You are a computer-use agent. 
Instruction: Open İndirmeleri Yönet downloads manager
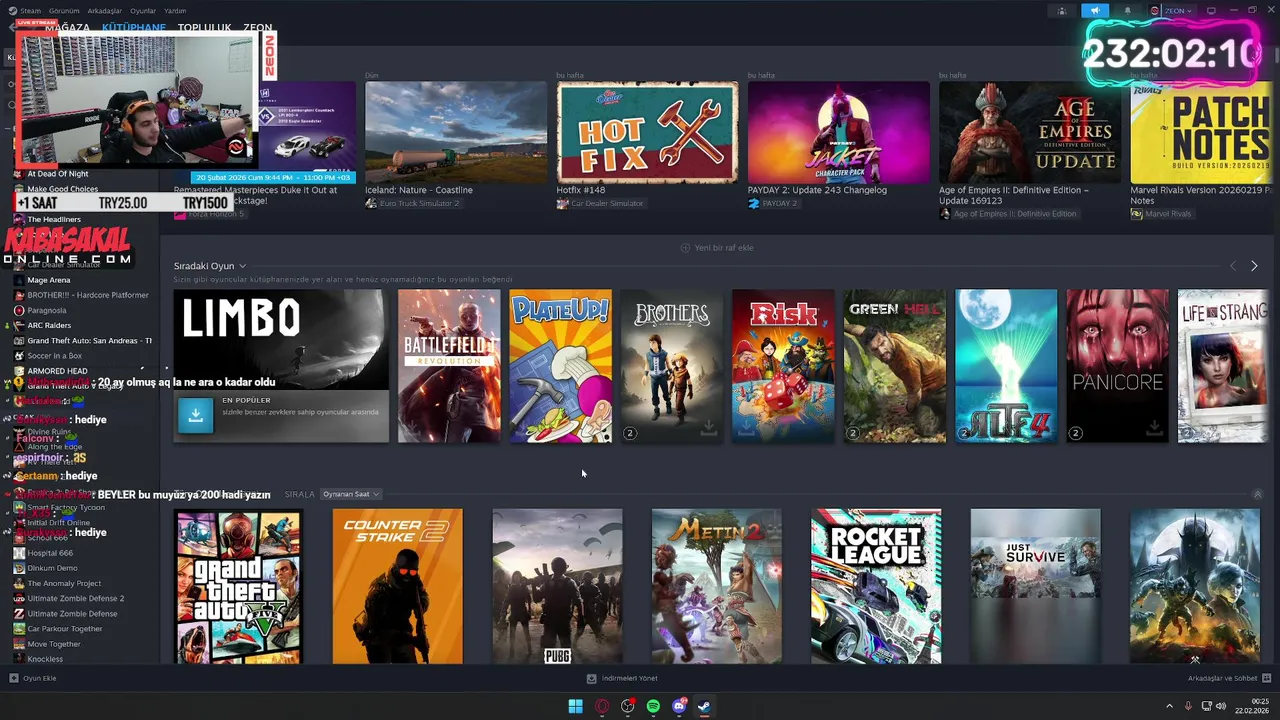pos(622,678)
